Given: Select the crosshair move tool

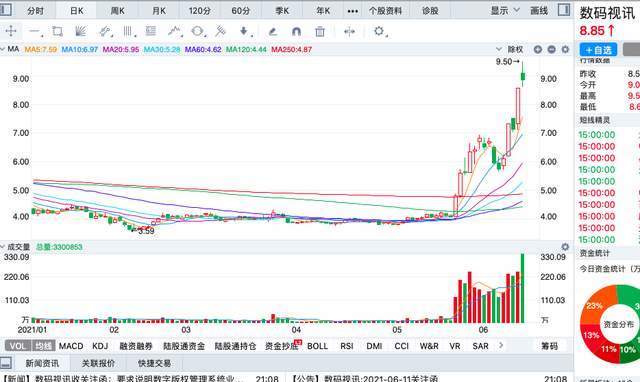Looking at the screenshot, I should [x=11, y=31].
